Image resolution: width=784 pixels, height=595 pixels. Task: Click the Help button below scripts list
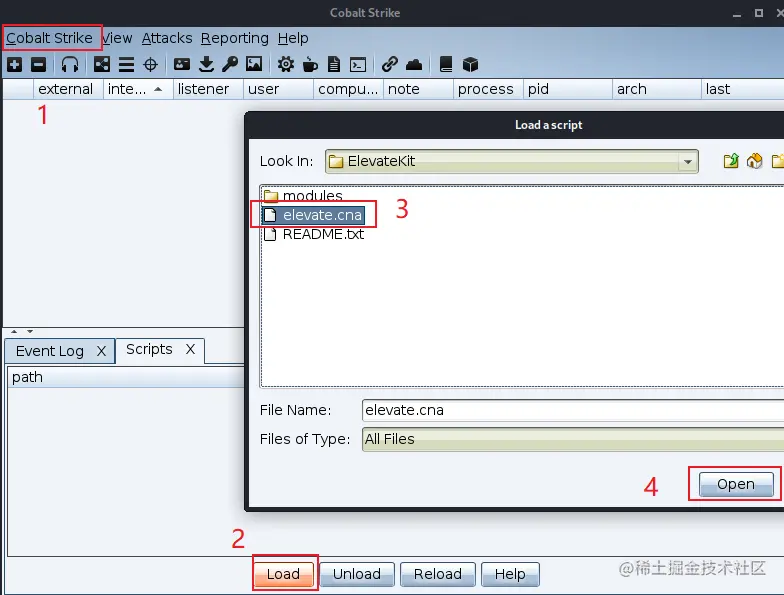tap(510, 574)
